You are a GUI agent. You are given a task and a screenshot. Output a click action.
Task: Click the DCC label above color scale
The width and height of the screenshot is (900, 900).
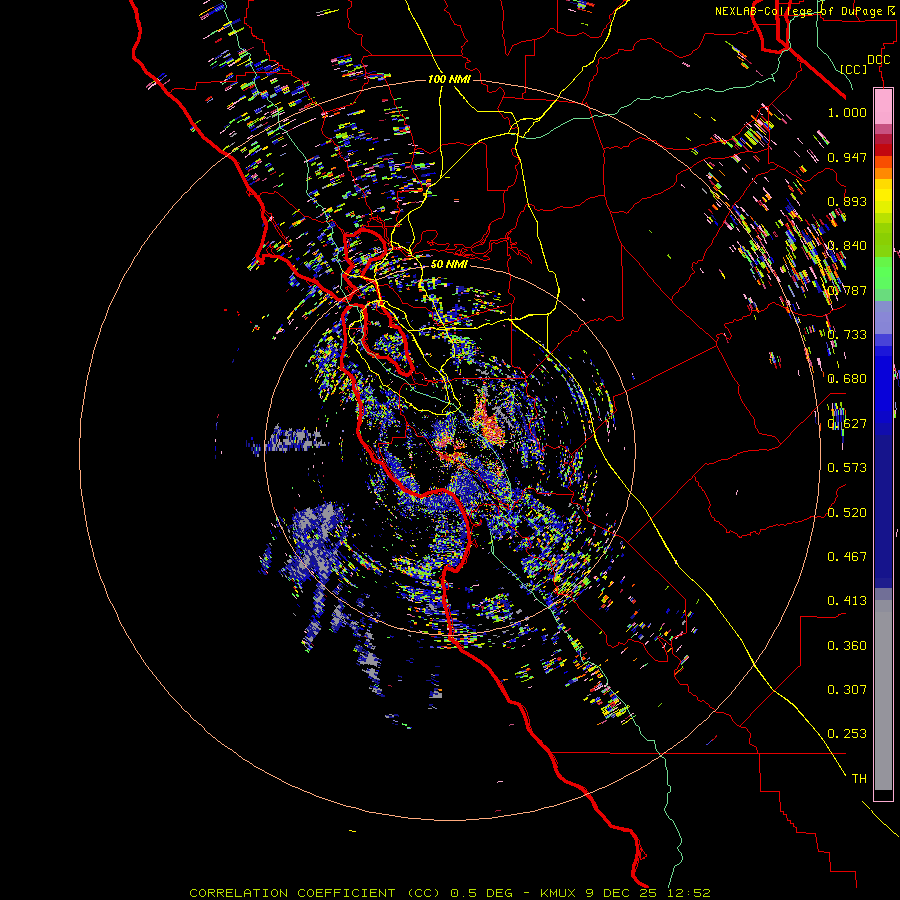[x=878, y=60]
